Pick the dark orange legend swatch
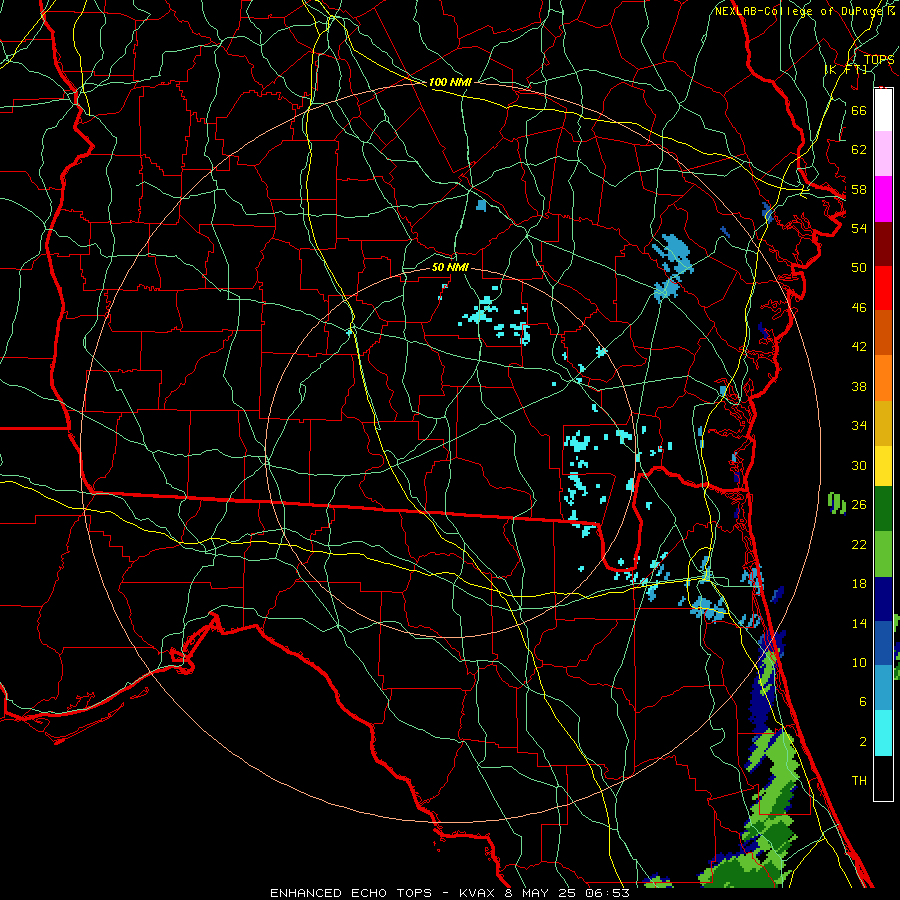 point(883,332)
